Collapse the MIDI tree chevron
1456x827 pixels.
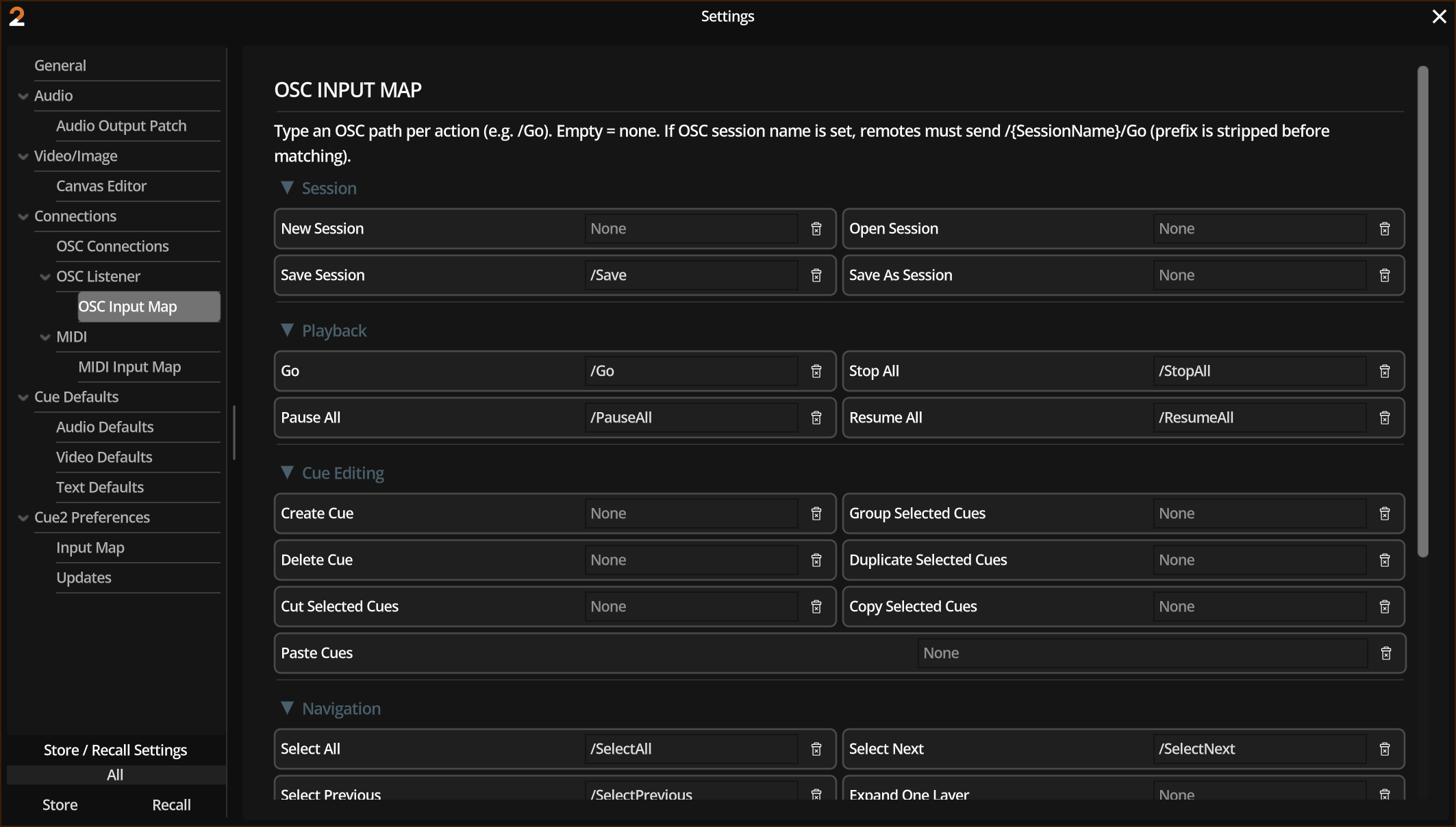click(x=45, y=338)
